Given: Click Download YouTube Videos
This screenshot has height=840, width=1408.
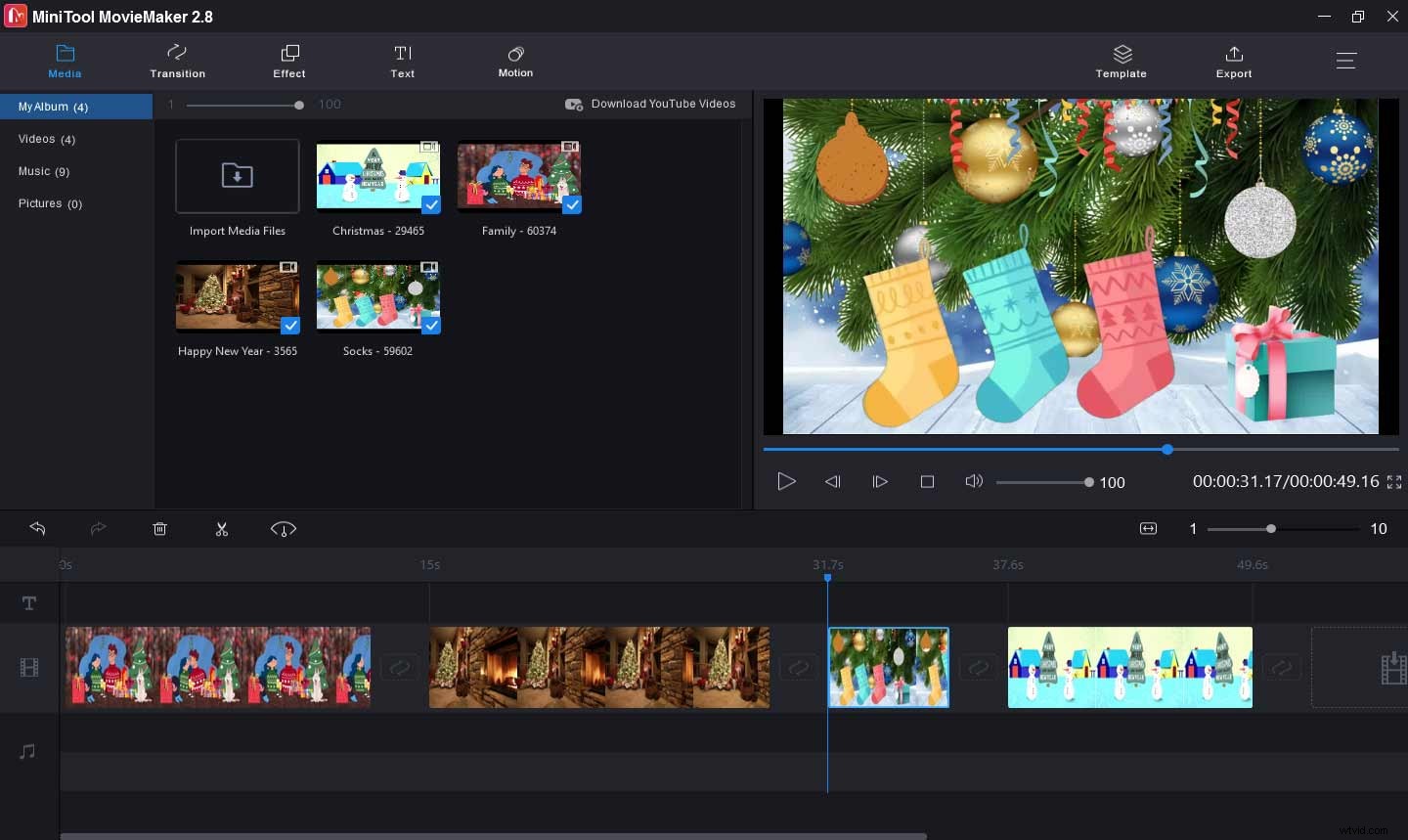Looking at the screenshot, I should 650,104.
